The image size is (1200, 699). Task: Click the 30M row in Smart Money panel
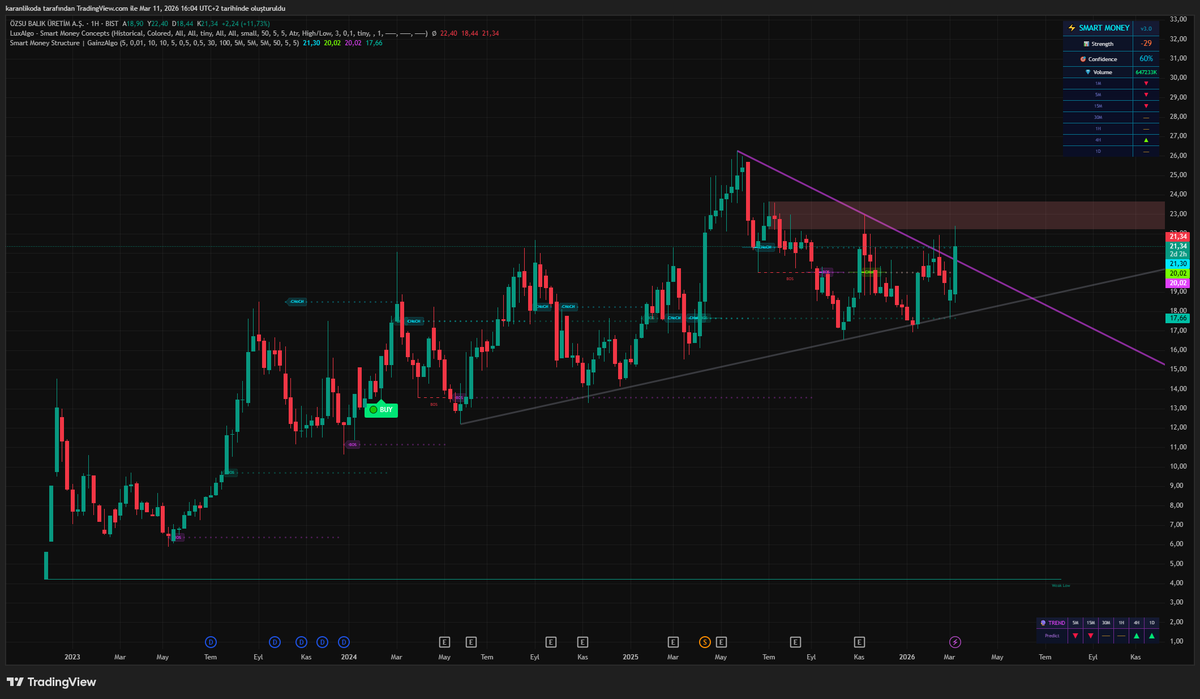pyautogui.click(x=1111, y=117)
